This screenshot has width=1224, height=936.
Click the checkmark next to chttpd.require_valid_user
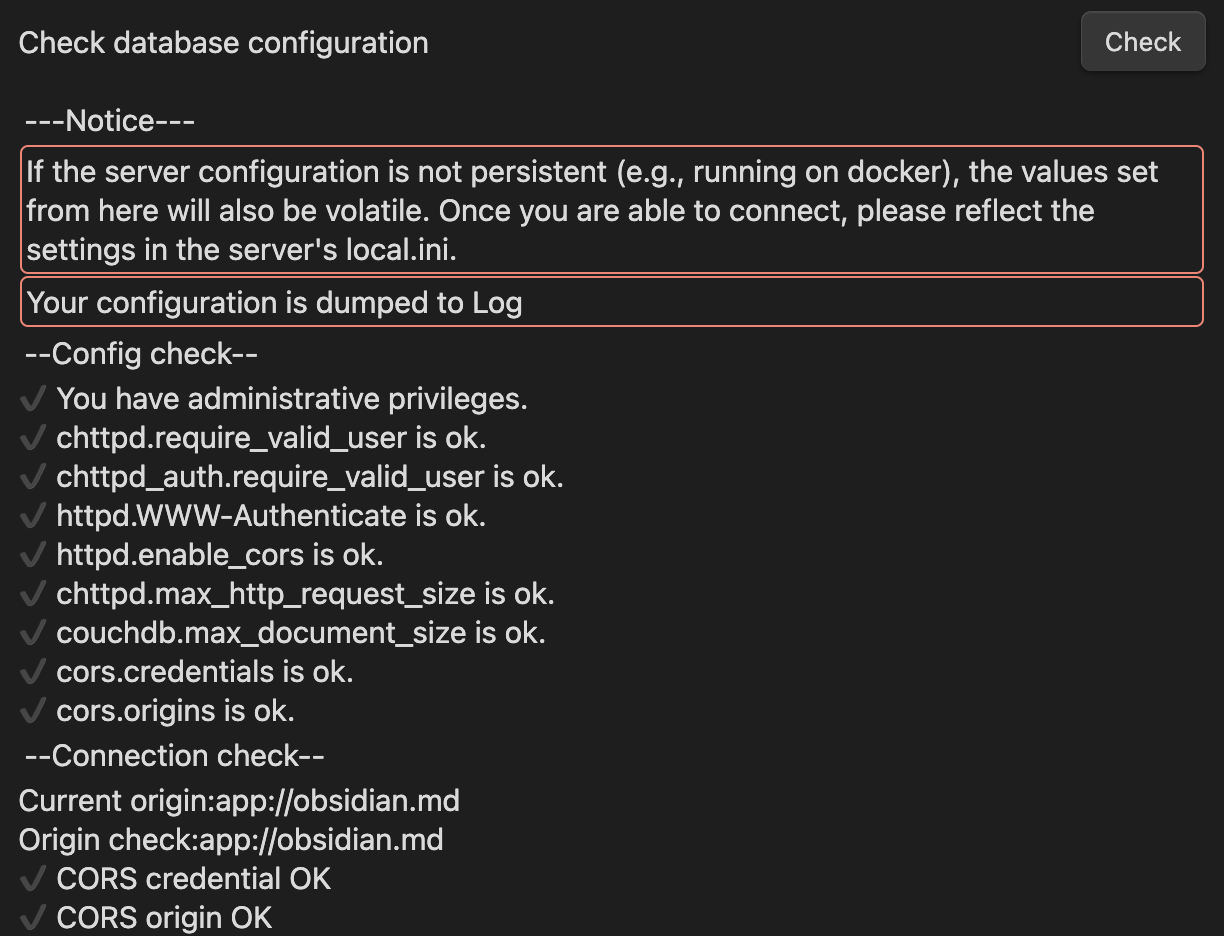point(33,439)
